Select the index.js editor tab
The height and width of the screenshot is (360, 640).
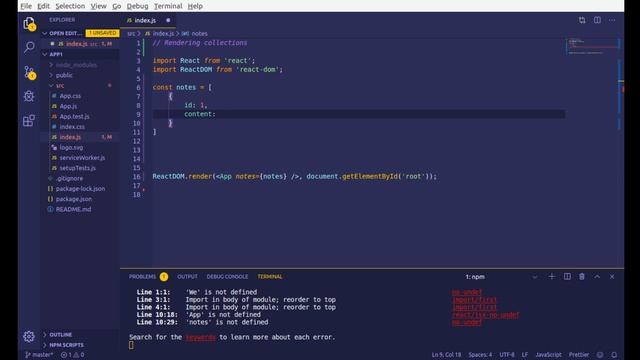click(149, 20)
